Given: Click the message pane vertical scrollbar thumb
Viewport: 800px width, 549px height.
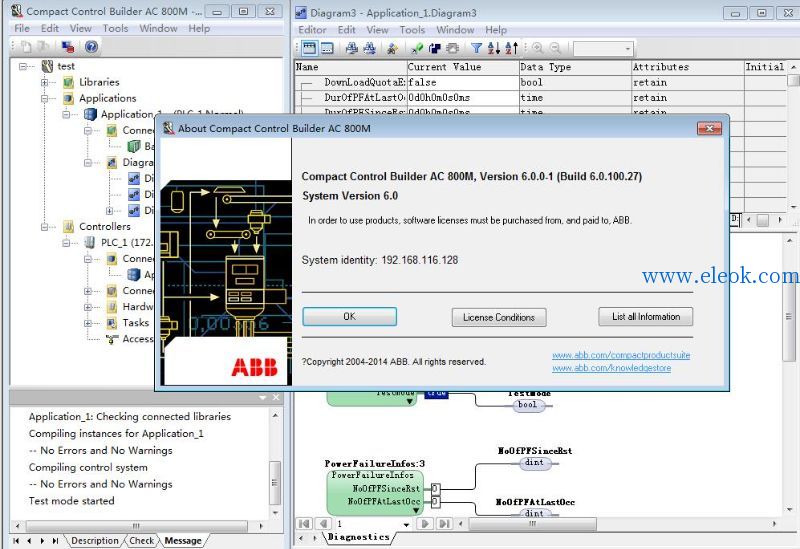Looking at the screenshot, I should pos(274,483).
